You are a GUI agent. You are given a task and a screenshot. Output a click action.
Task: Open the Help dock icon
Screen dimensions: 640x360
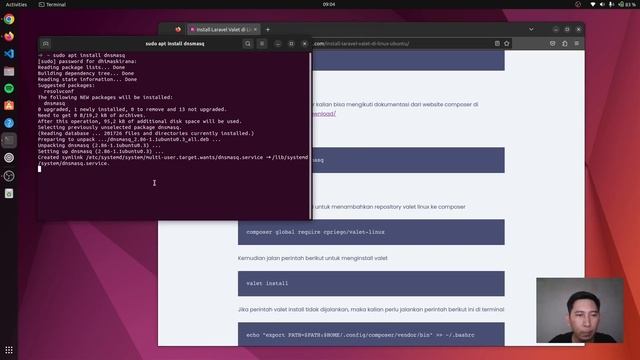(9, 123)
